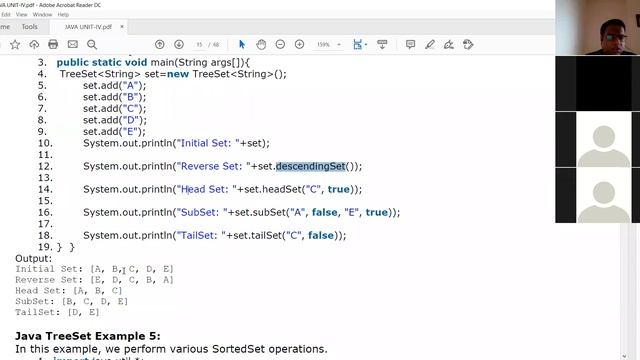The image size is (640, 360).
Task: Click the 'Head Set: [A, B, C]' output line
Action: 69,290
